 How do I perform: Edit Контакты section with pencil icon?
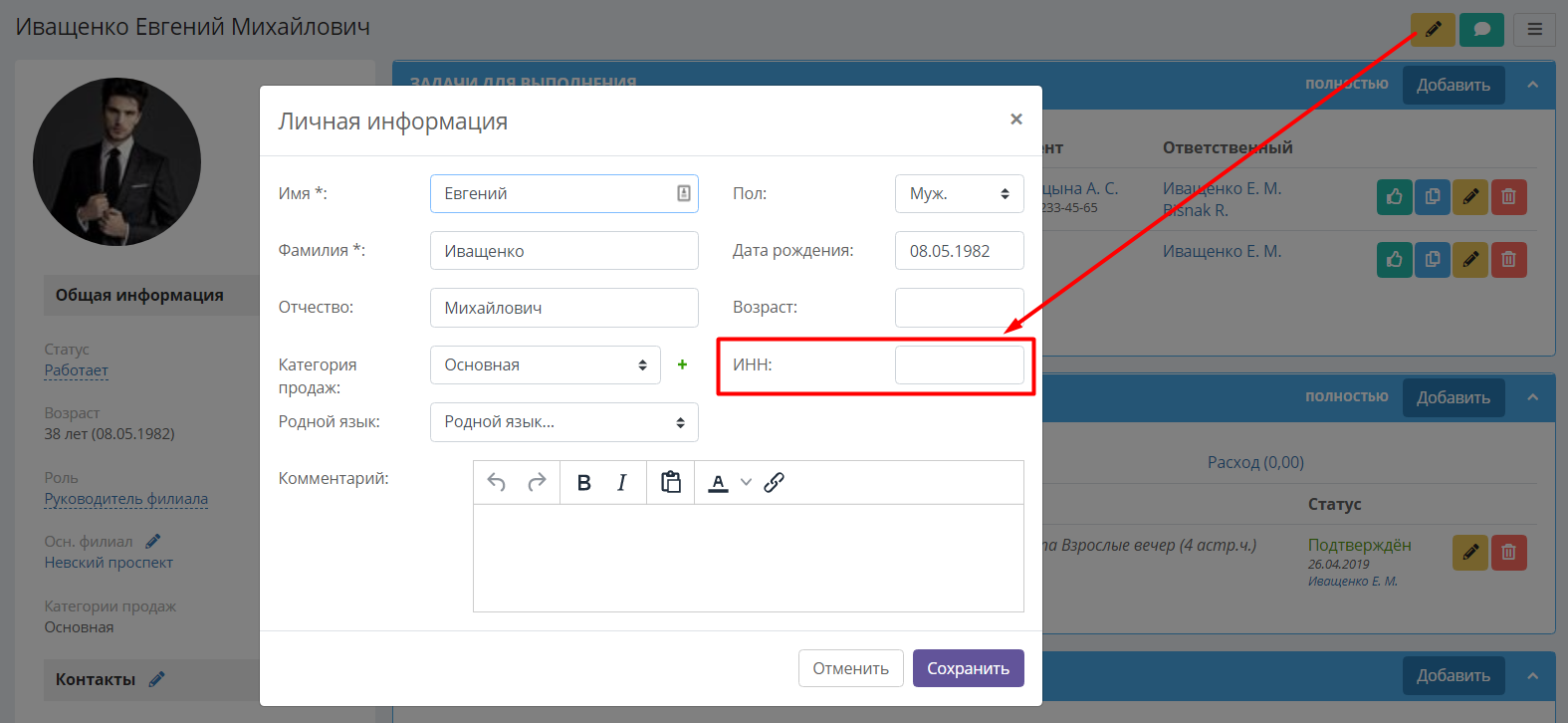(x=156, y=679)
